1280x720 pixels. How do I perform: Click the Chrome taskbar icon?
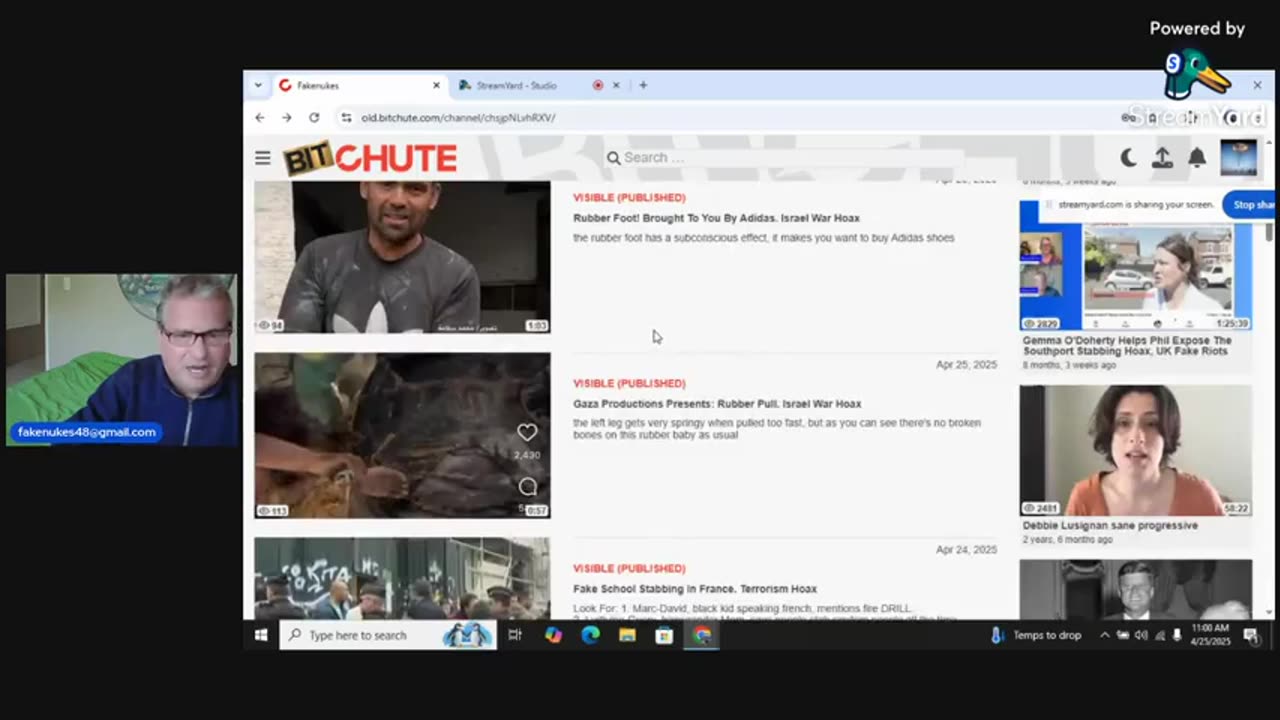702,635
